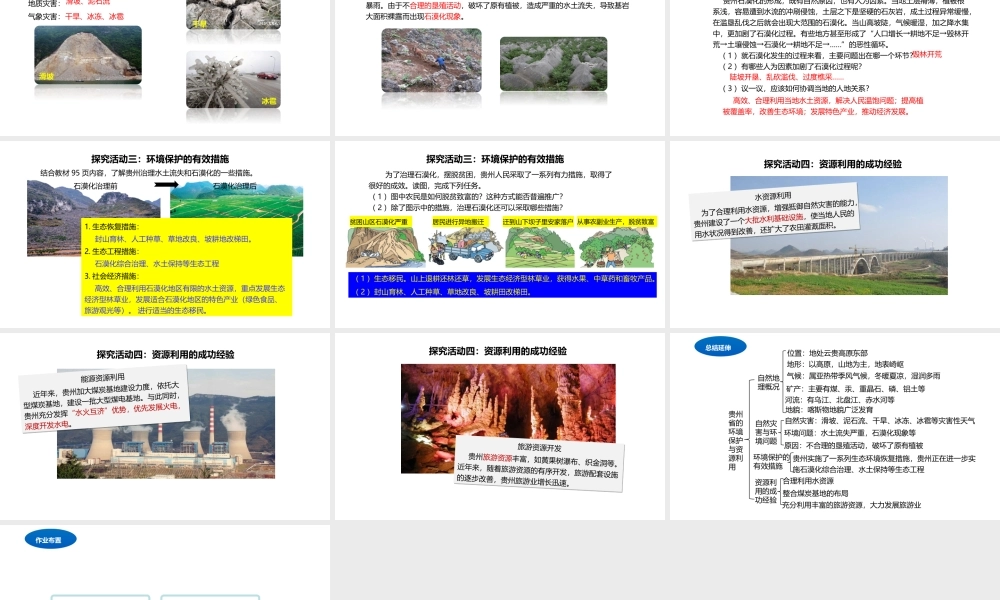Click the mind map root 贵州省的环境保护与资源利用
This screenshot has height=600, width=1000.
coord(735,441)
